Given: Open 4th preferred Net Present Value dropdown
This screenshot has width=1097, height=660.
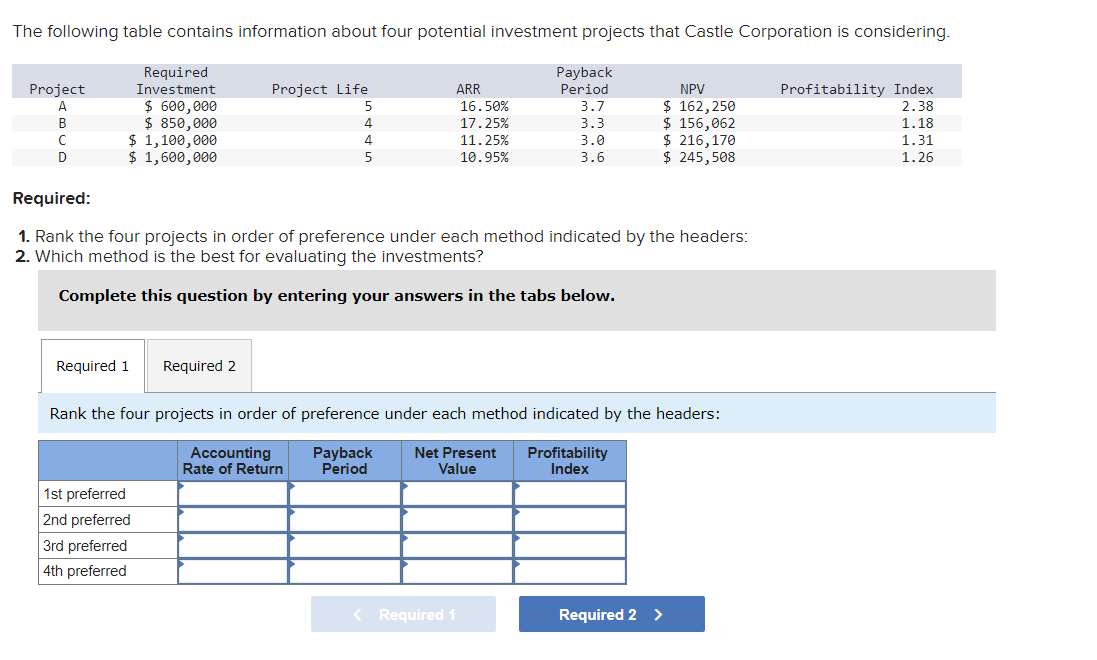Looking at the screenshot, I should (458, 571).
